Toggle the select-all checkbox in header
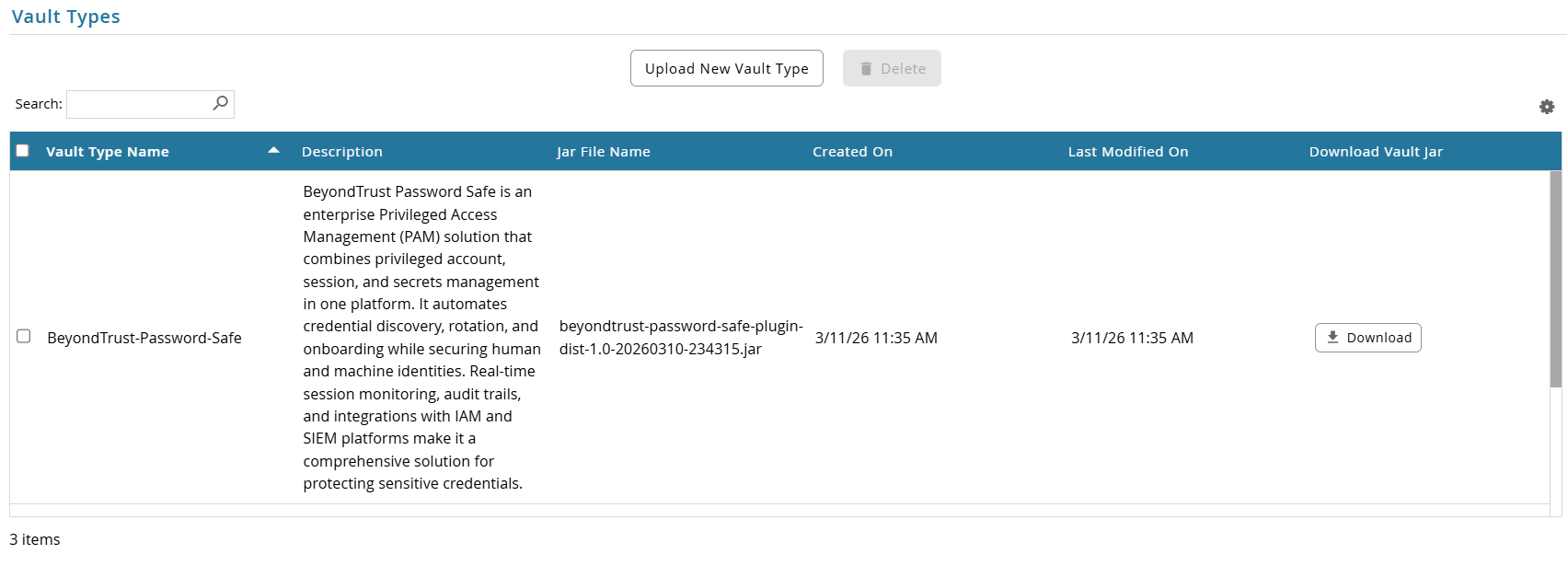Screen dimensions: 1568x577 coord(23,151)
